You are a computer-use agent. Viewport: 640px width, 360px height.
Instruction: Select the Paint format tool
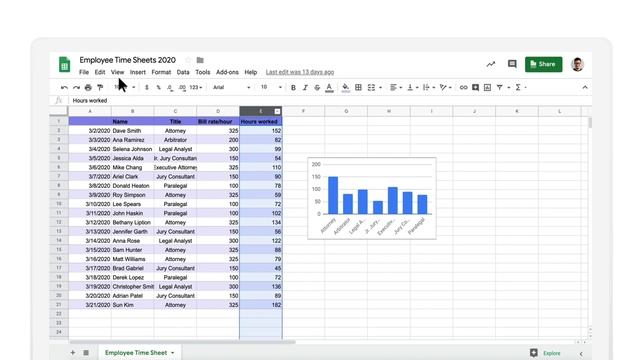(x=100, y=87)
